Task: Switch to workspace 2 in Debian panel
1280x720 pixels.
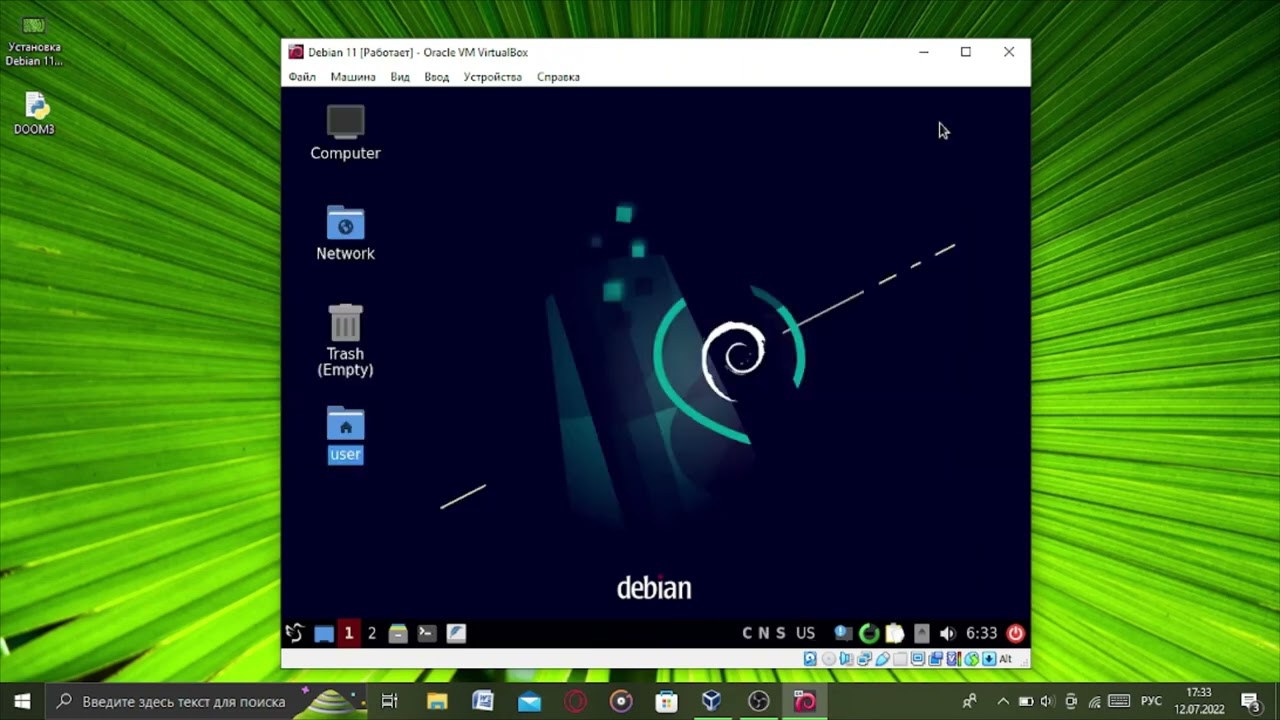Action: [x=372, y=633]
